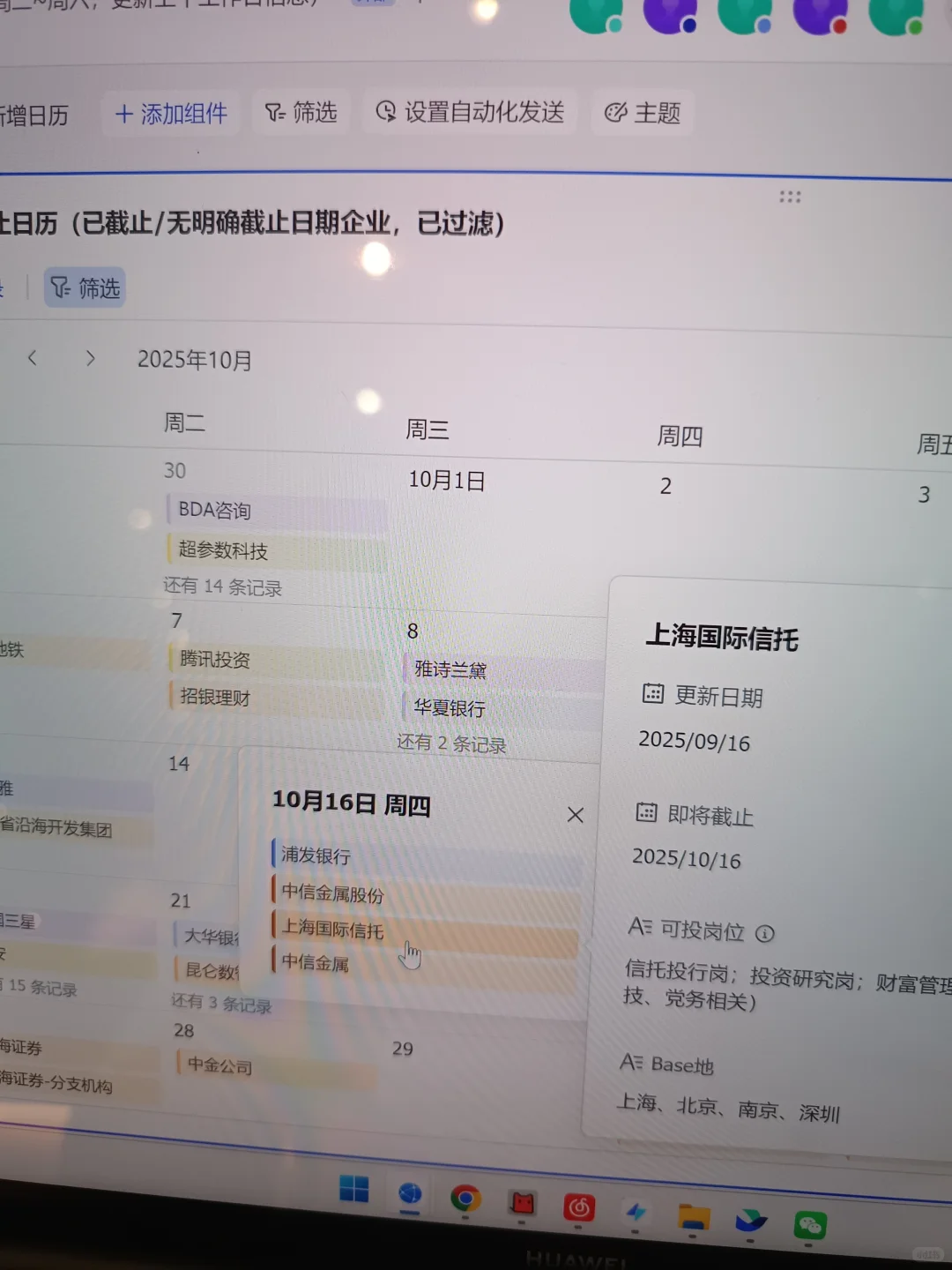Click the text-field icon beside Base地
952x1270 pixels.
(x=631, y=1062)
